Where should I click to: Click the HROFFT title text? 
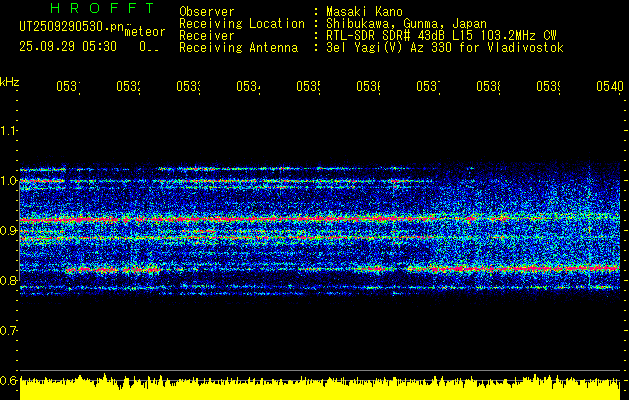pyautogui.click(x=103, y=8)
